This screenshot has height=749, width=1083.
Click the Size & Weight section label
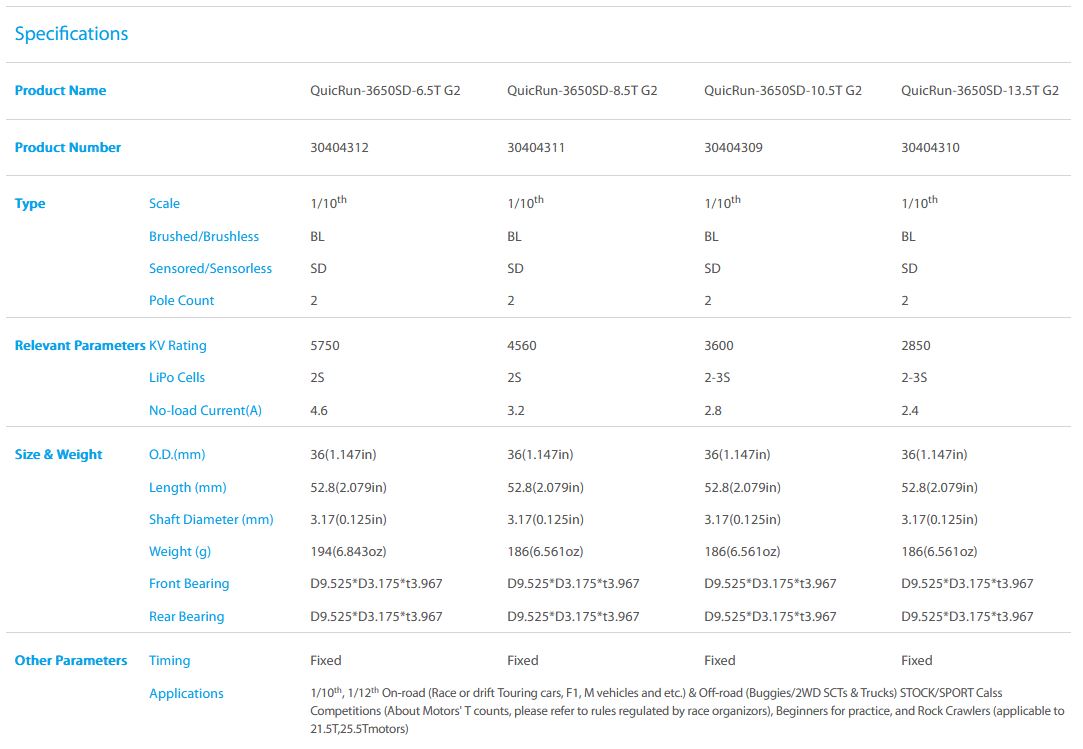tap(58, 455)
